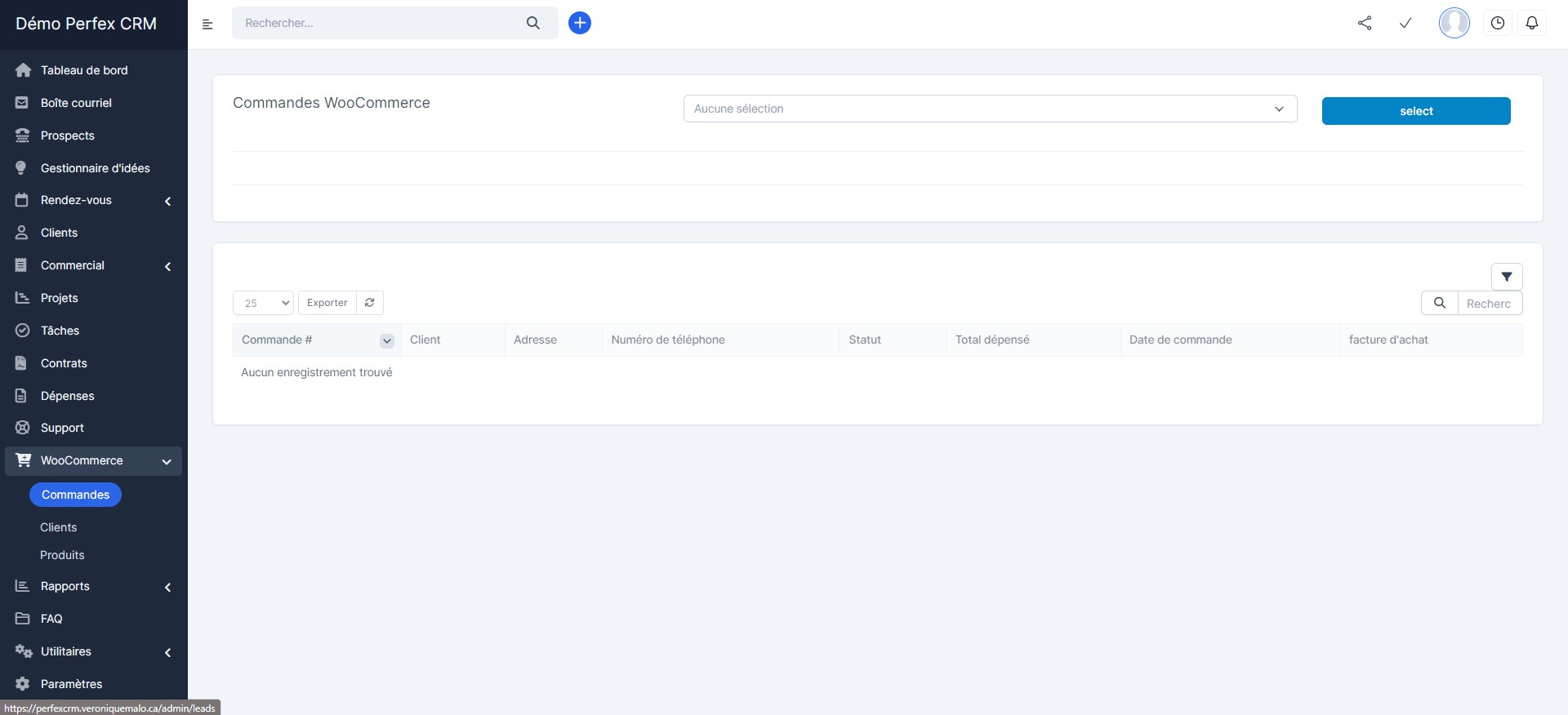The height and width of the screenshot is (715, 1568).
Task: Click the FAQ folder icon
Action: click(x=22, y=619)
